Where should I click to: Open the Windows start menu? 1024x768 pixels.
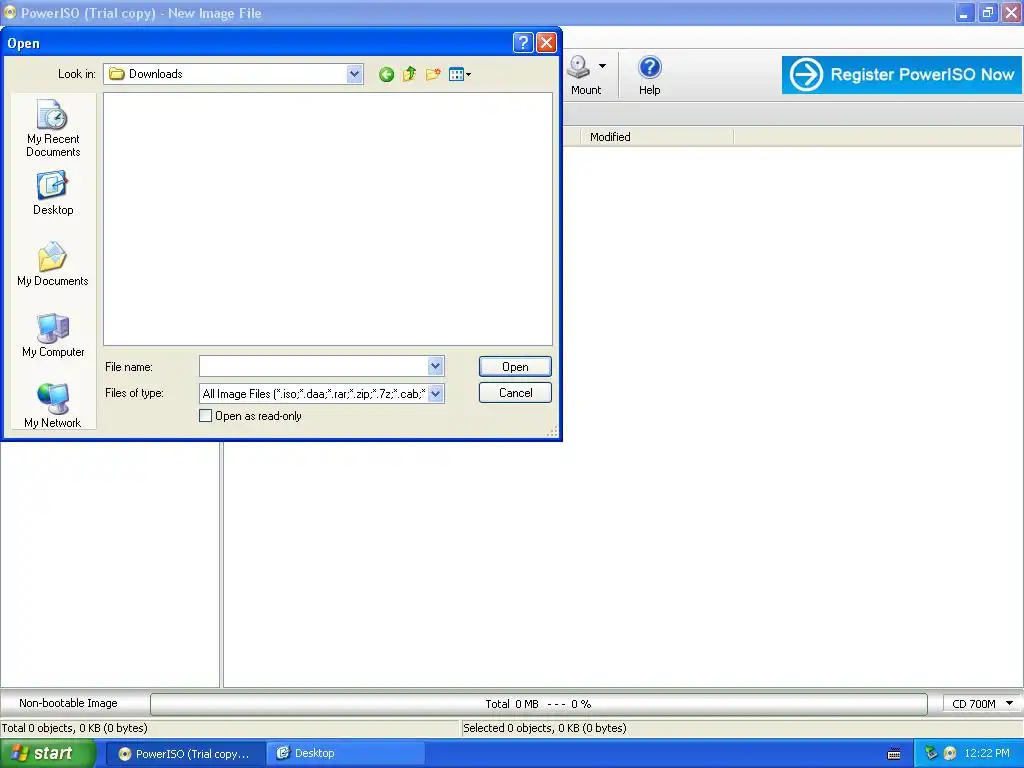[x=48, y=753]
